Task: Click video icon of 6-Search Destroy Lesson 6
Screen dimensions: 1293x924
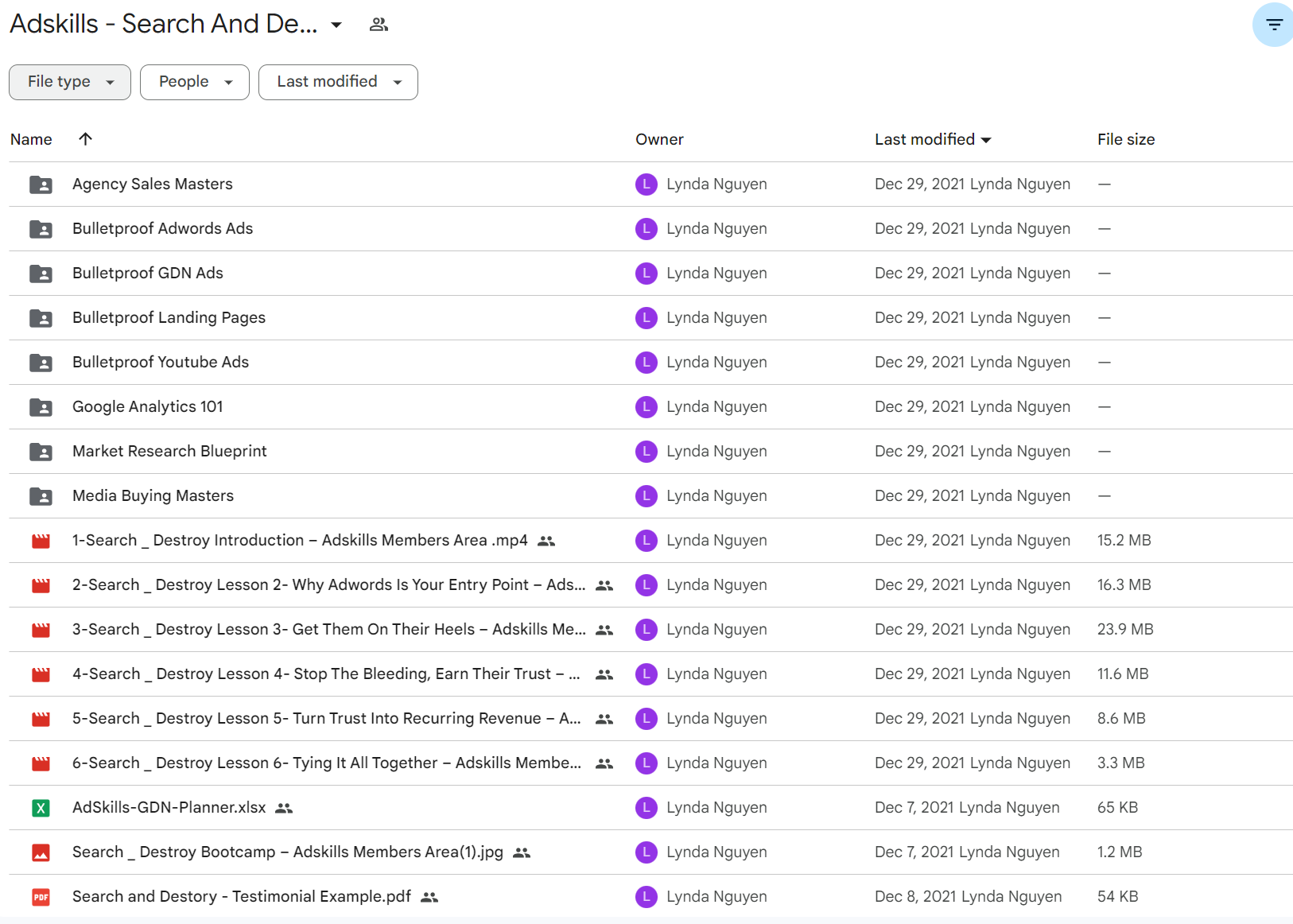Action: [41, 763]
